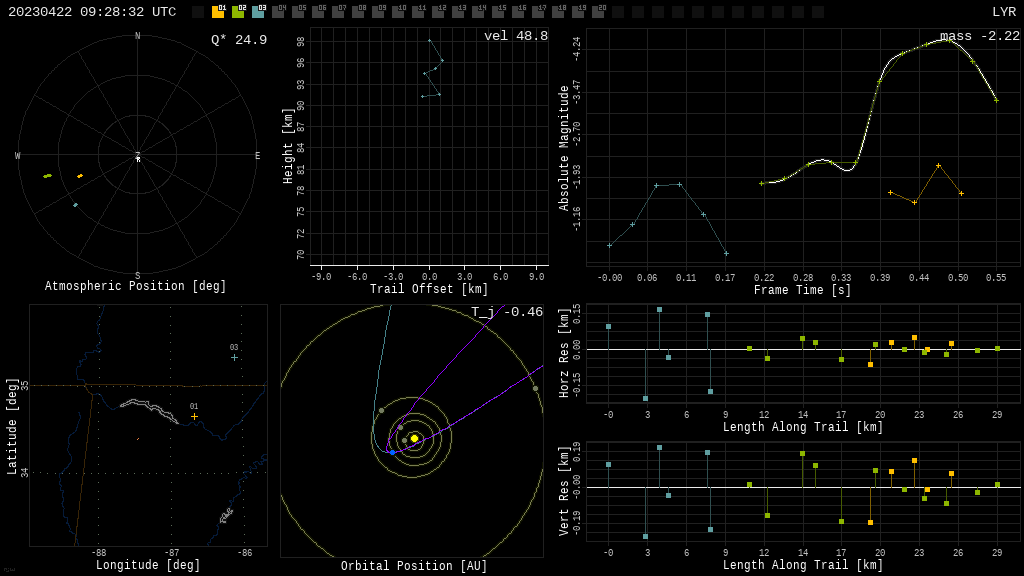Select the vel 48.8 velocity readout
Viewport: 1024px width, 576px height.
(515, 36)
